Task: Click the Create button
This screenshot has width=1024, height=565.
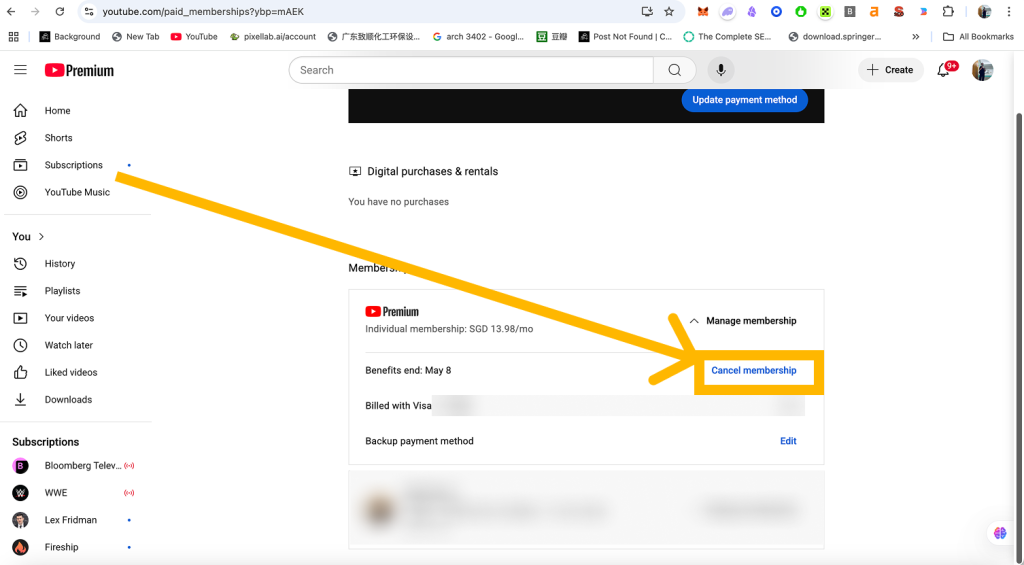Action: point(890,70)
